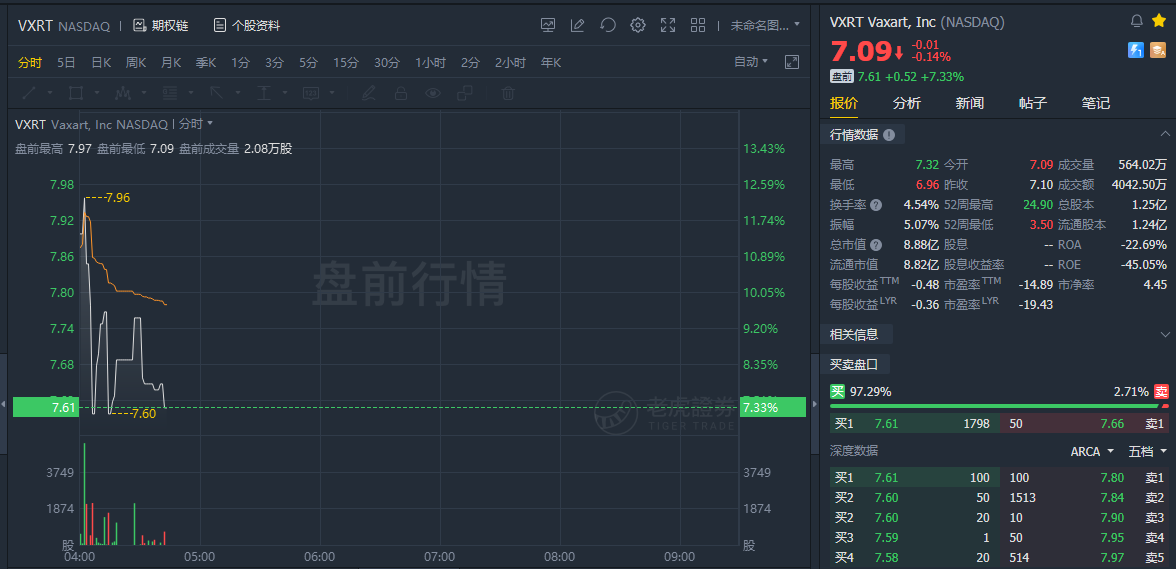
Task: Select the arrow drawing tool
Action: [216, 94]
